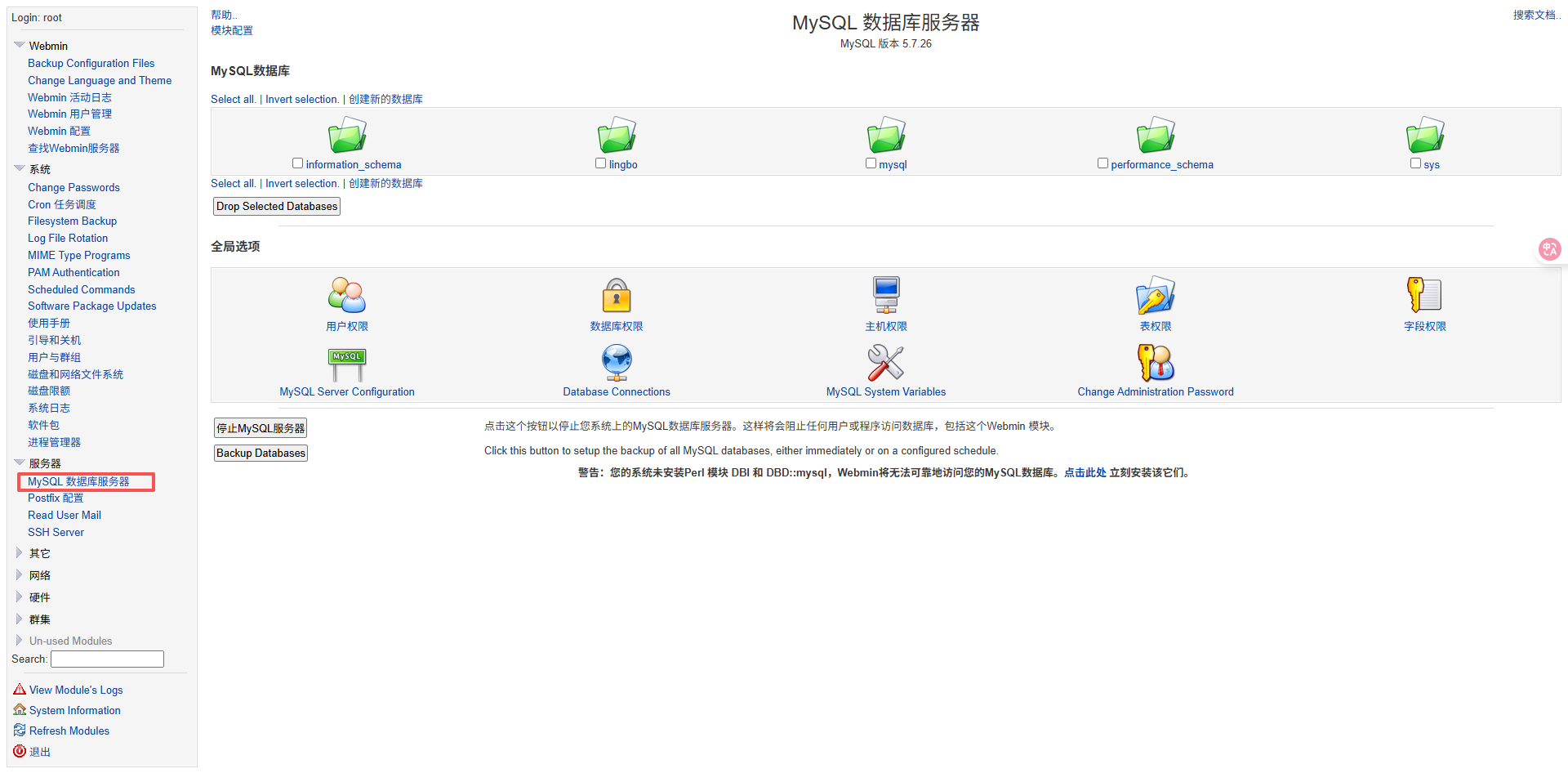Open 数据库权限 padlock icon

tap(617, 295)
